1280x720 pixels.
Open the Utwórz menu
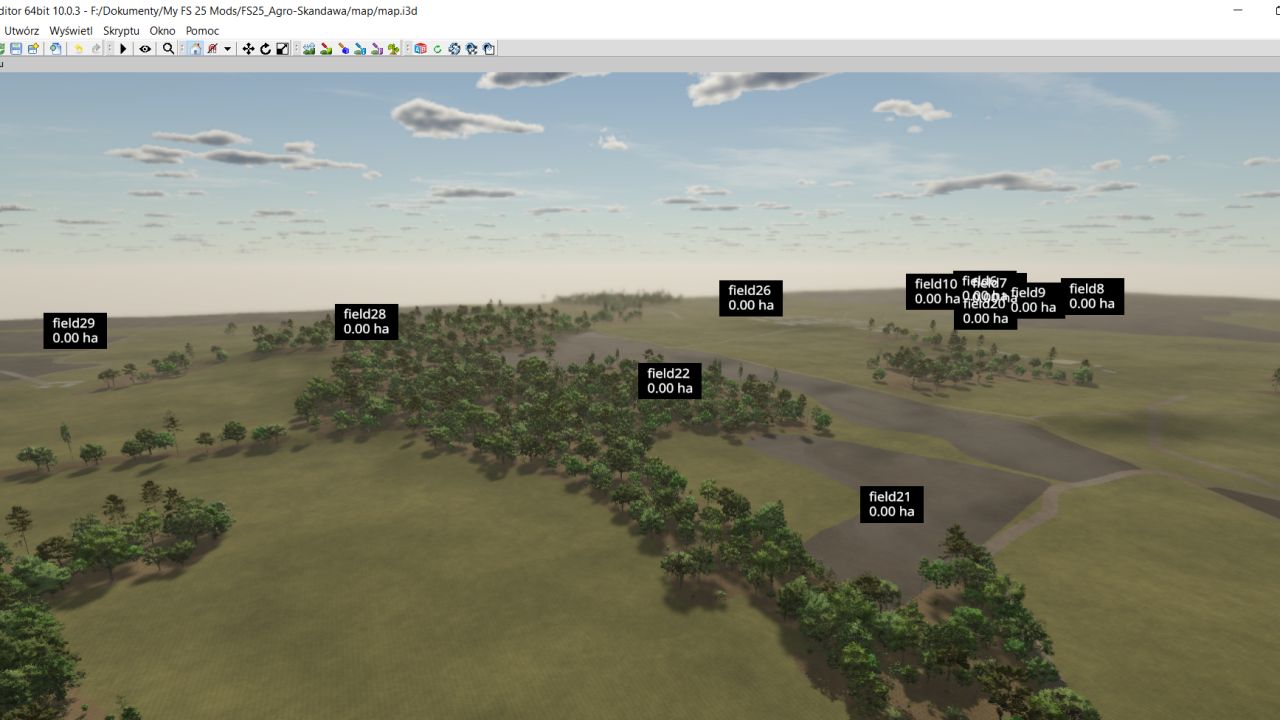coord(22,31)
